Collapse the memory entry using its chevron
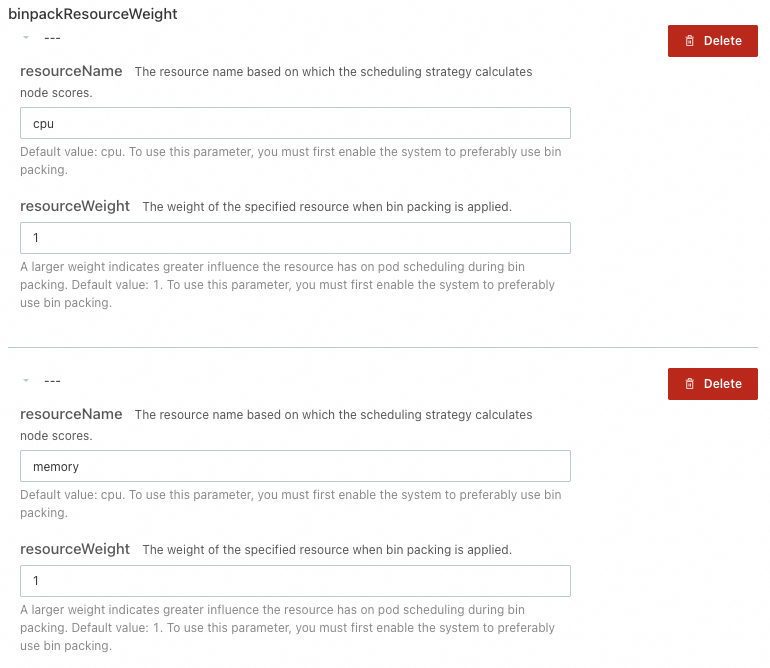 coord(26,380)
